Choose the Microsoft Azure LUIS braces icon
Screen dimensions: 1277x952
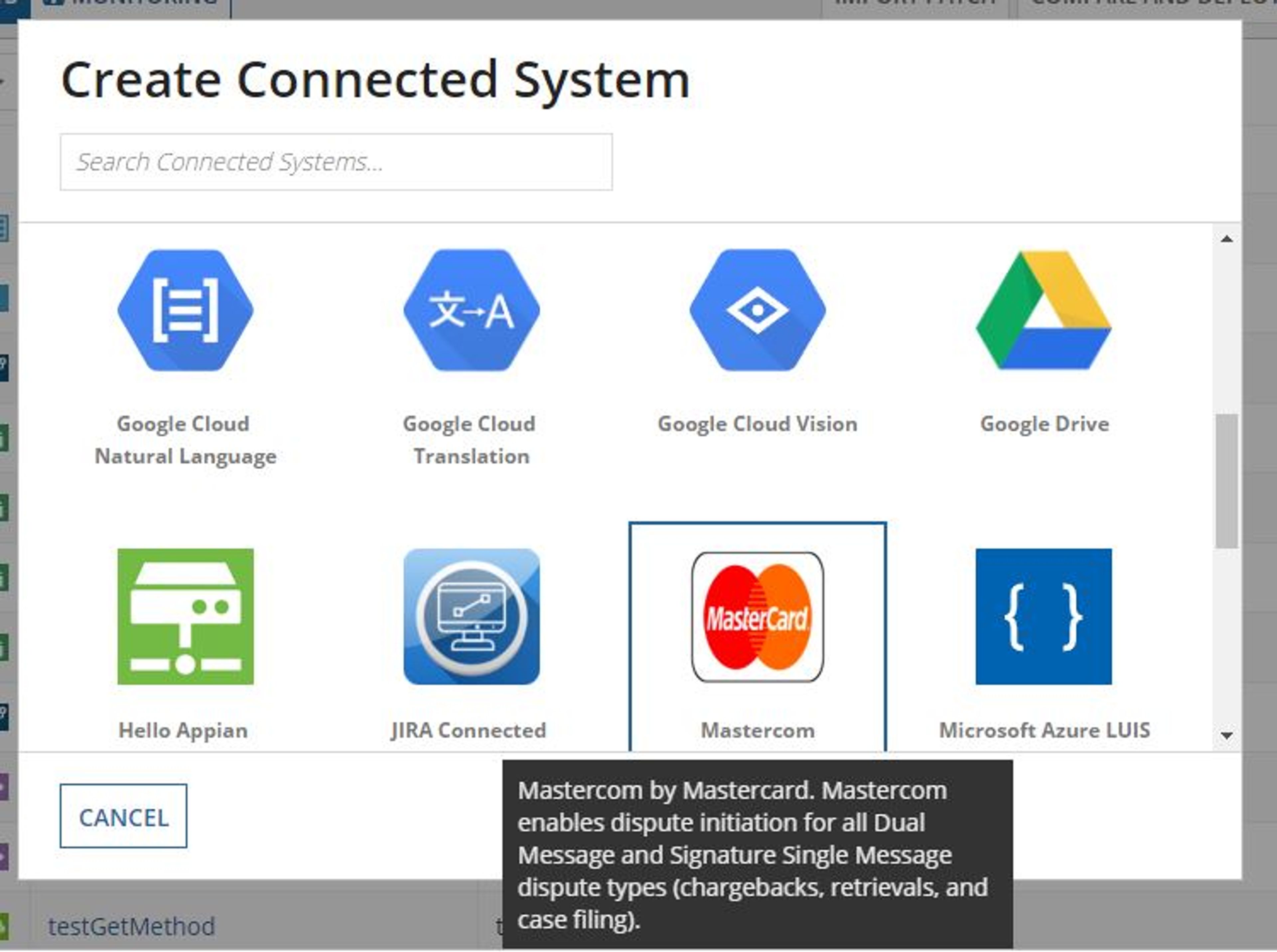pyautogui.click(x=1044, y=617)
